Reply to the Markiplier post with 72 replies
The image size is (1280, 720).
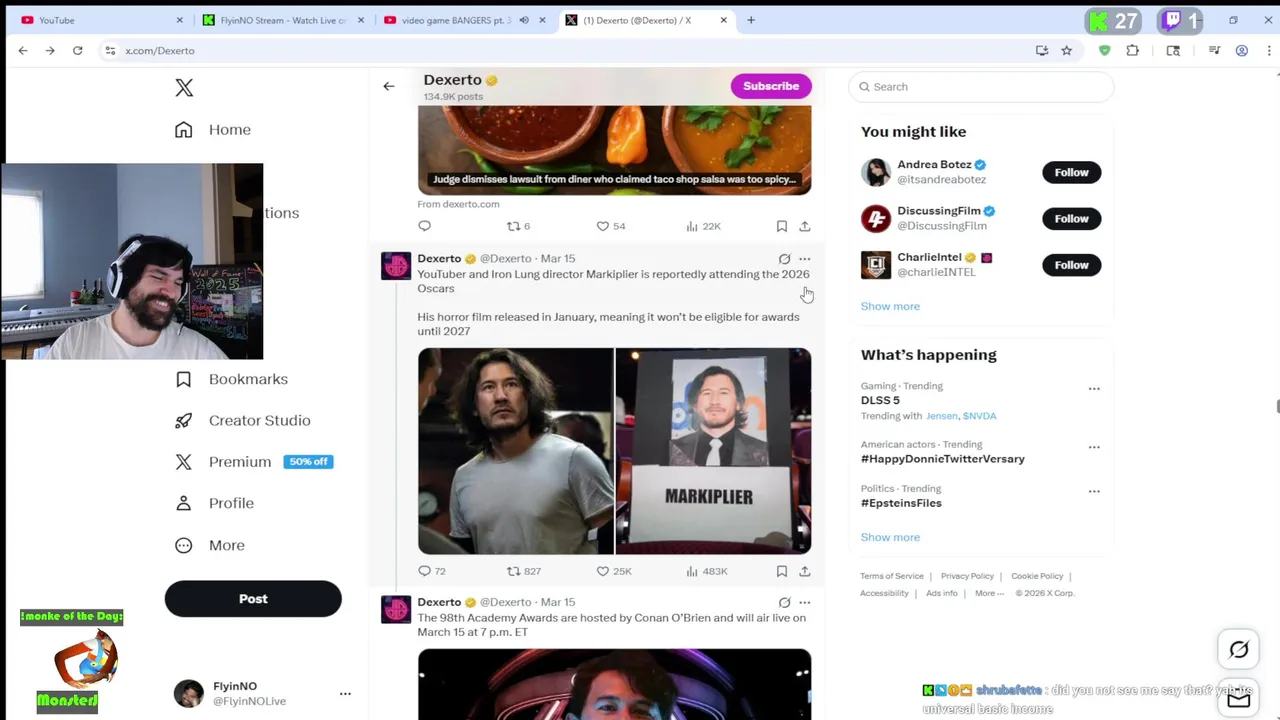[x=431, y=571]
